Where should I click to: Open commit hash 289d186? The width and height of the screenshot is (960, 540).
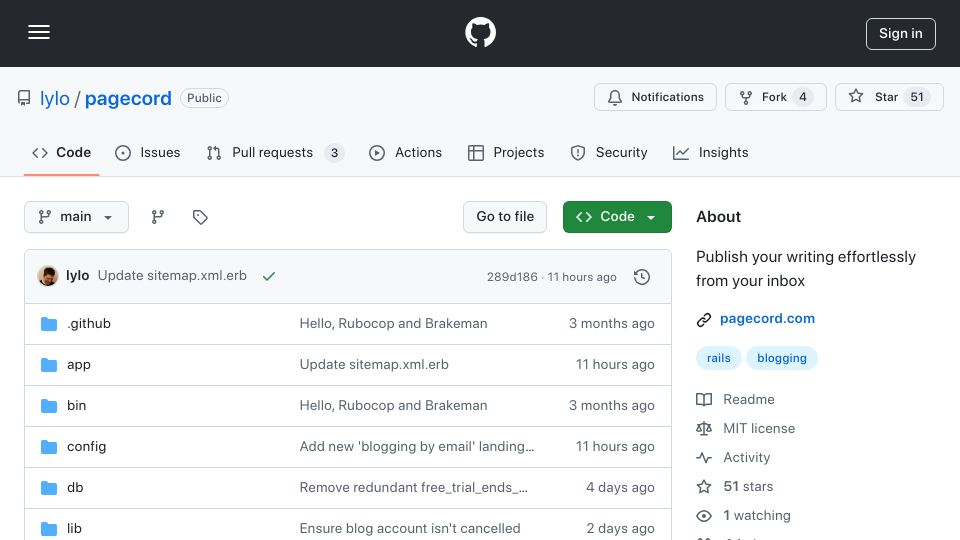coord(512,277)
